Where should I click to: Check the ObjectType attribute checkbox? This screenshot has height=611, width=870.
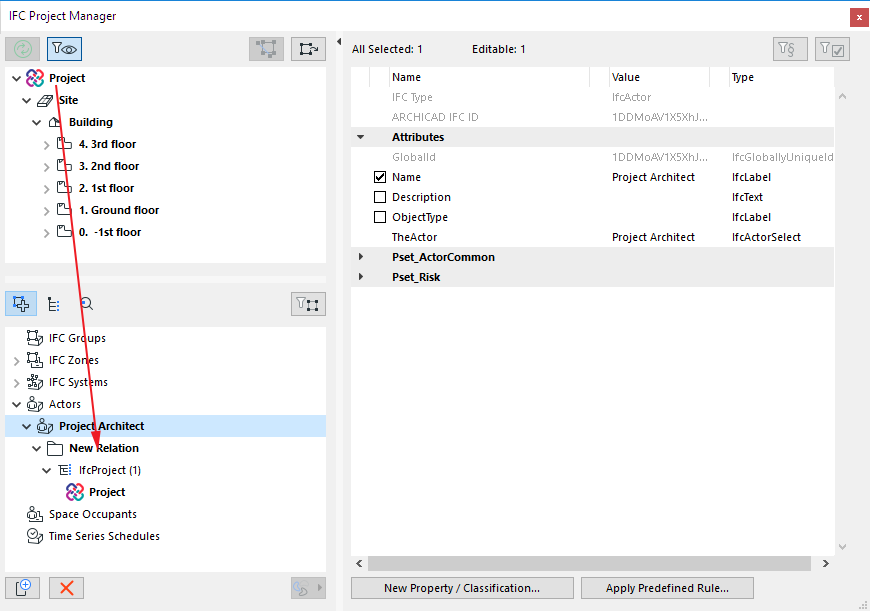click(x=380, y=217)
